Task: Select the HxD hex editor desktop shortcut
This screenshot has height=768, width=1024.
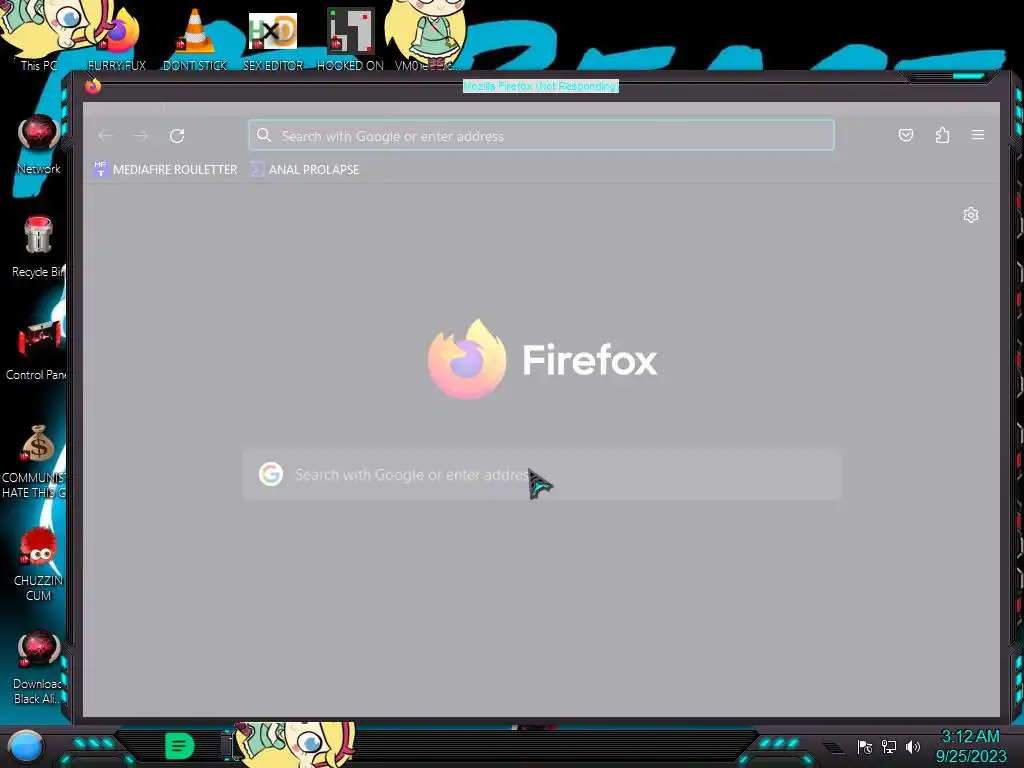Action: [273, 40]
